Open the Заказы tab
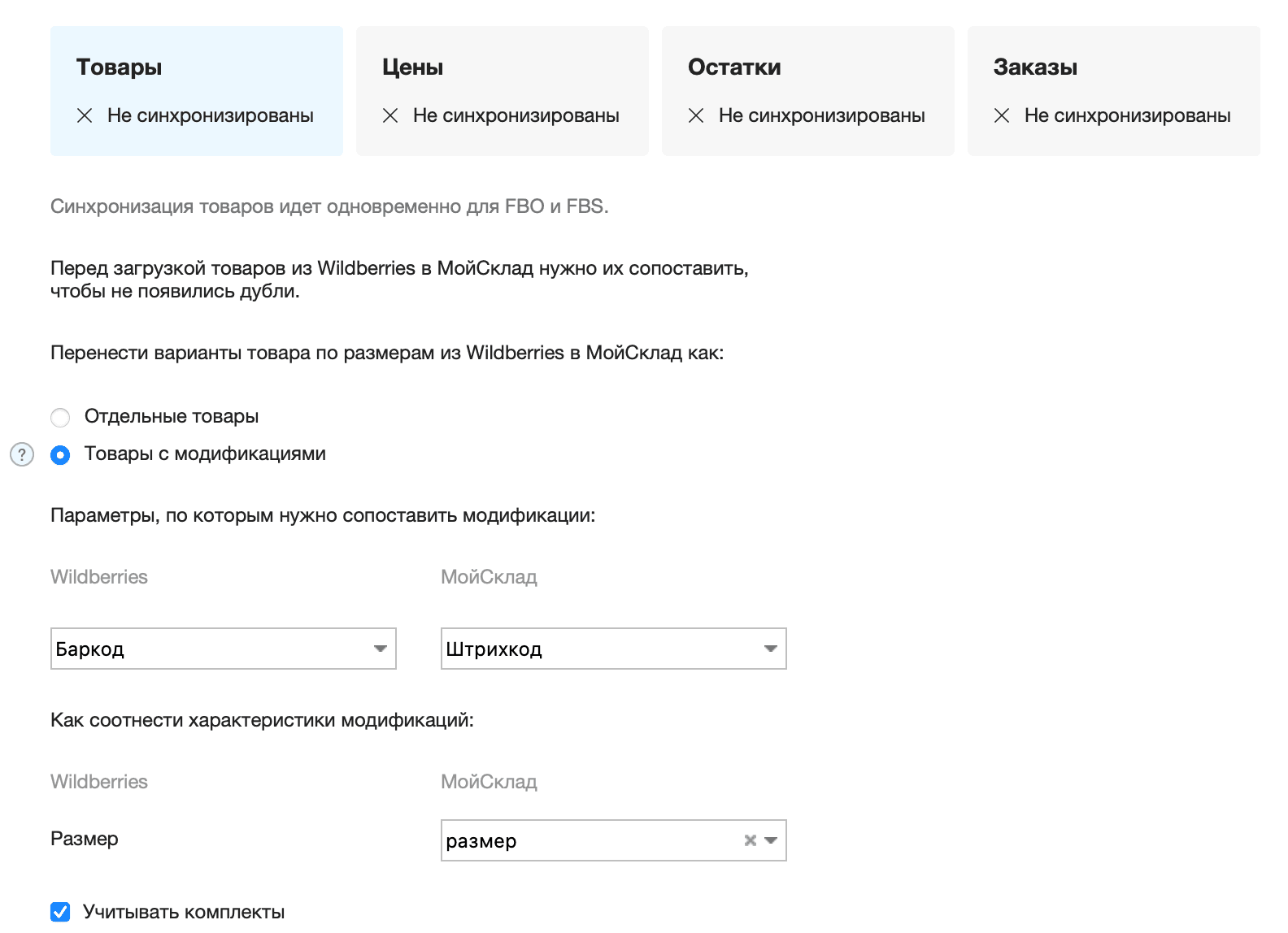Viewport: 1288px width, 933px height. click(1113, 89)
